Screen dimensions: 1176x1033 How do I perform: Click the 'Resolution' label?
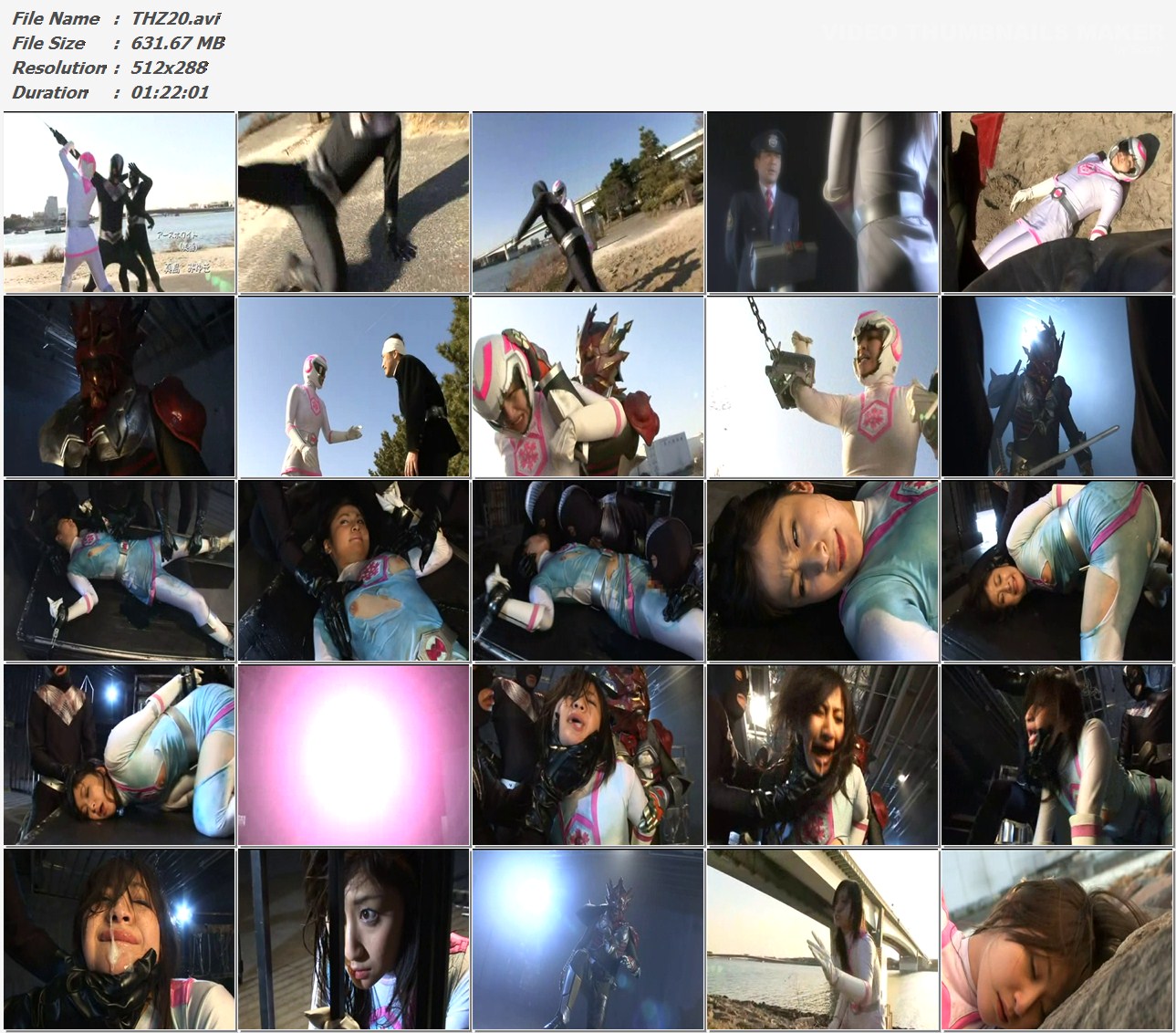[59, 68]
